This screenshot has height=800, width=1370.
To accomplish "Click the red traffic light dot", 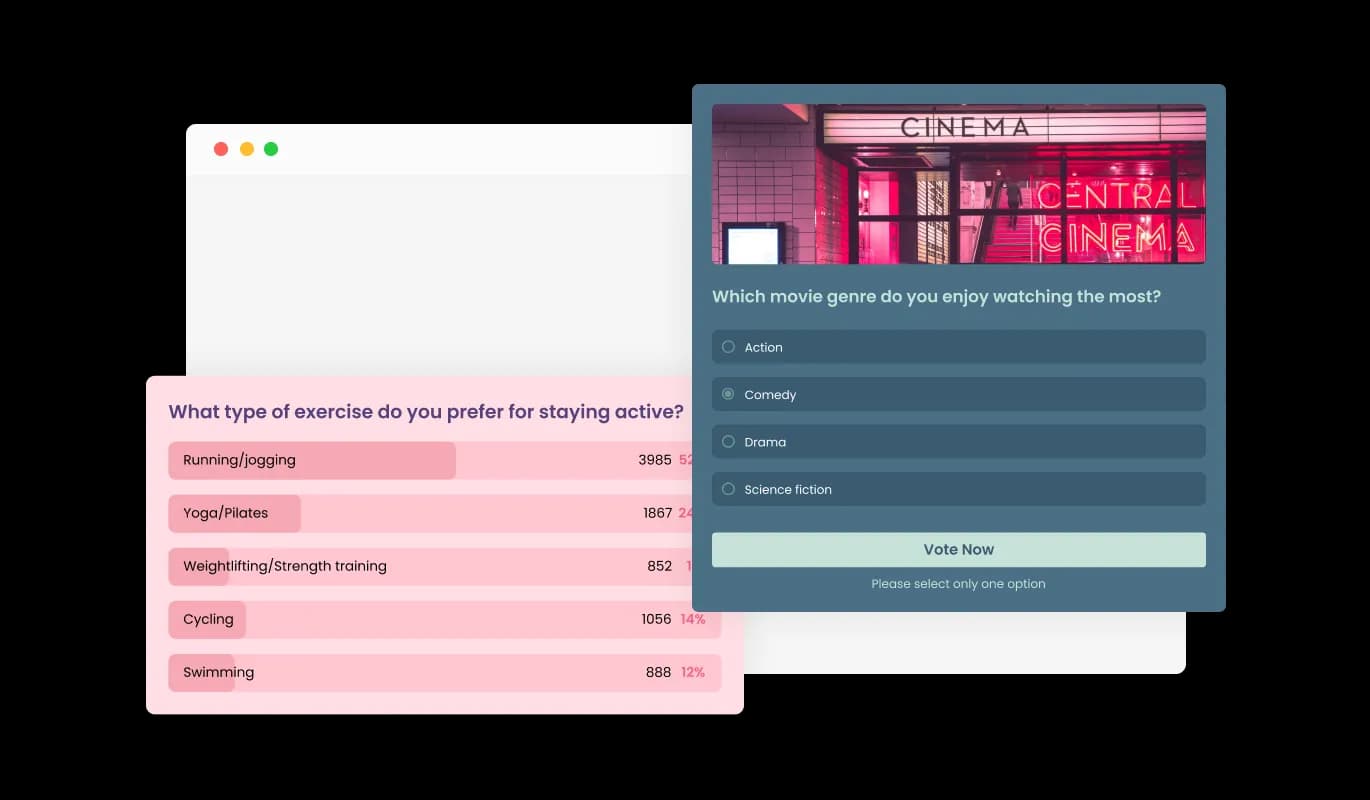I will point(221,148).
